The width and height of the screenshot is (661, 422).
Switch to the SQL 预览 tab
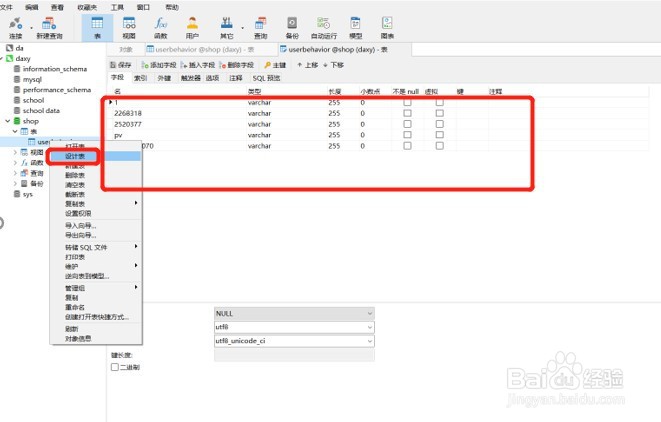266,78
